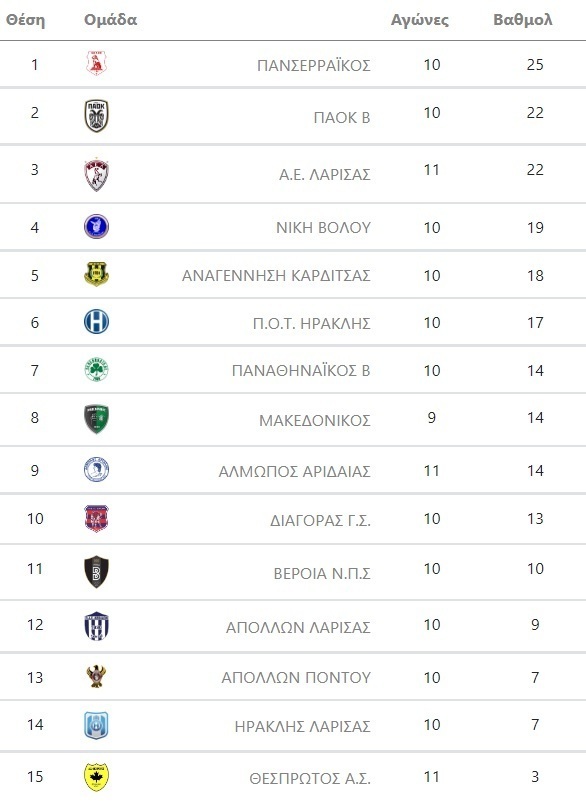The width and height of the screenshot is (586, 801).
Task: Open the Αναγέννηση Καρδίτσας yellow crest
Action: point(97,274)
